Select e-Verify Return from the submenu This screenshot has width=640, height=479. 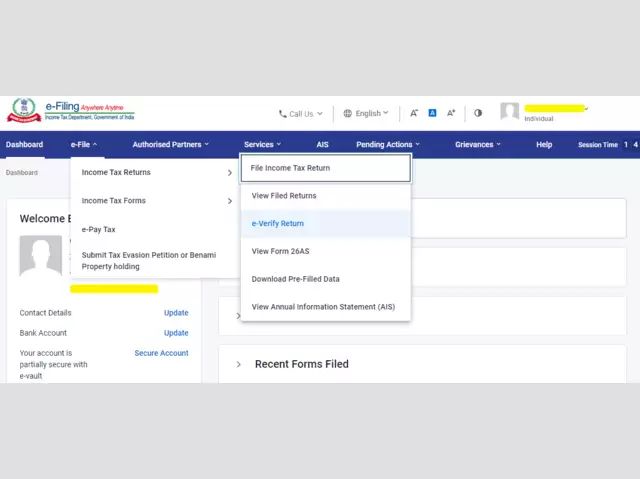[278, 223]
